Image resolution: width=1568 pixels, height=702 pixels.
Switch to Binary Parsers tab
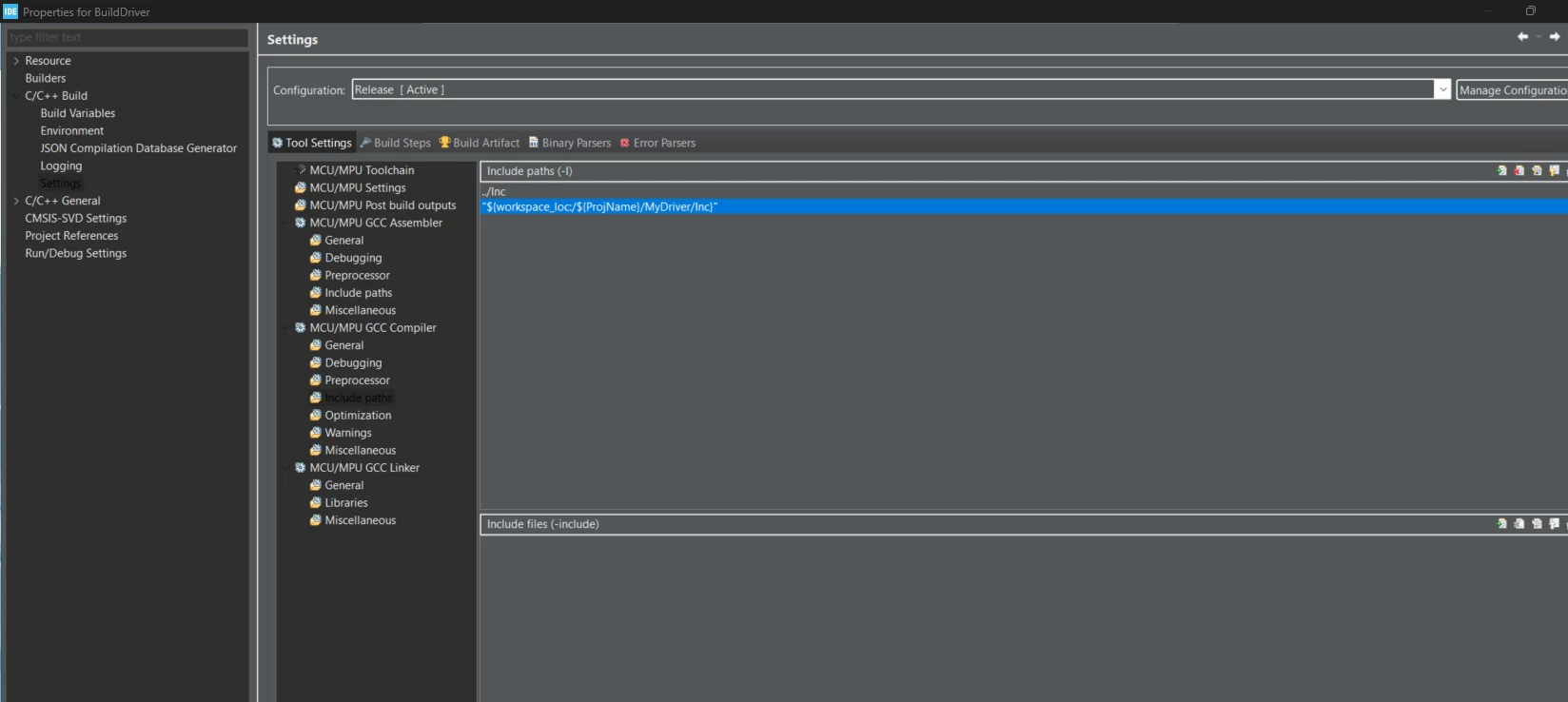click(570, 143)
